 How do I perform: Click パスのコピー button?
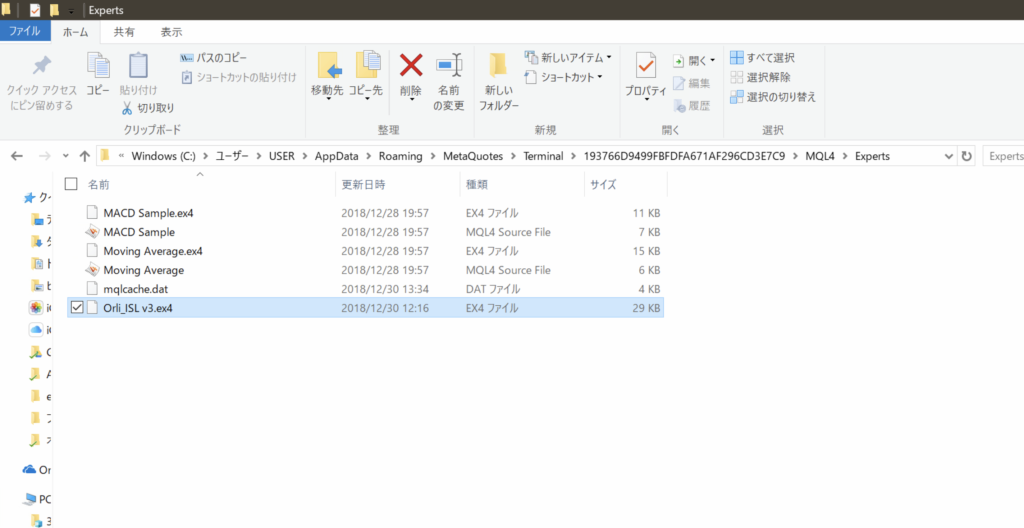coord(221,58)
